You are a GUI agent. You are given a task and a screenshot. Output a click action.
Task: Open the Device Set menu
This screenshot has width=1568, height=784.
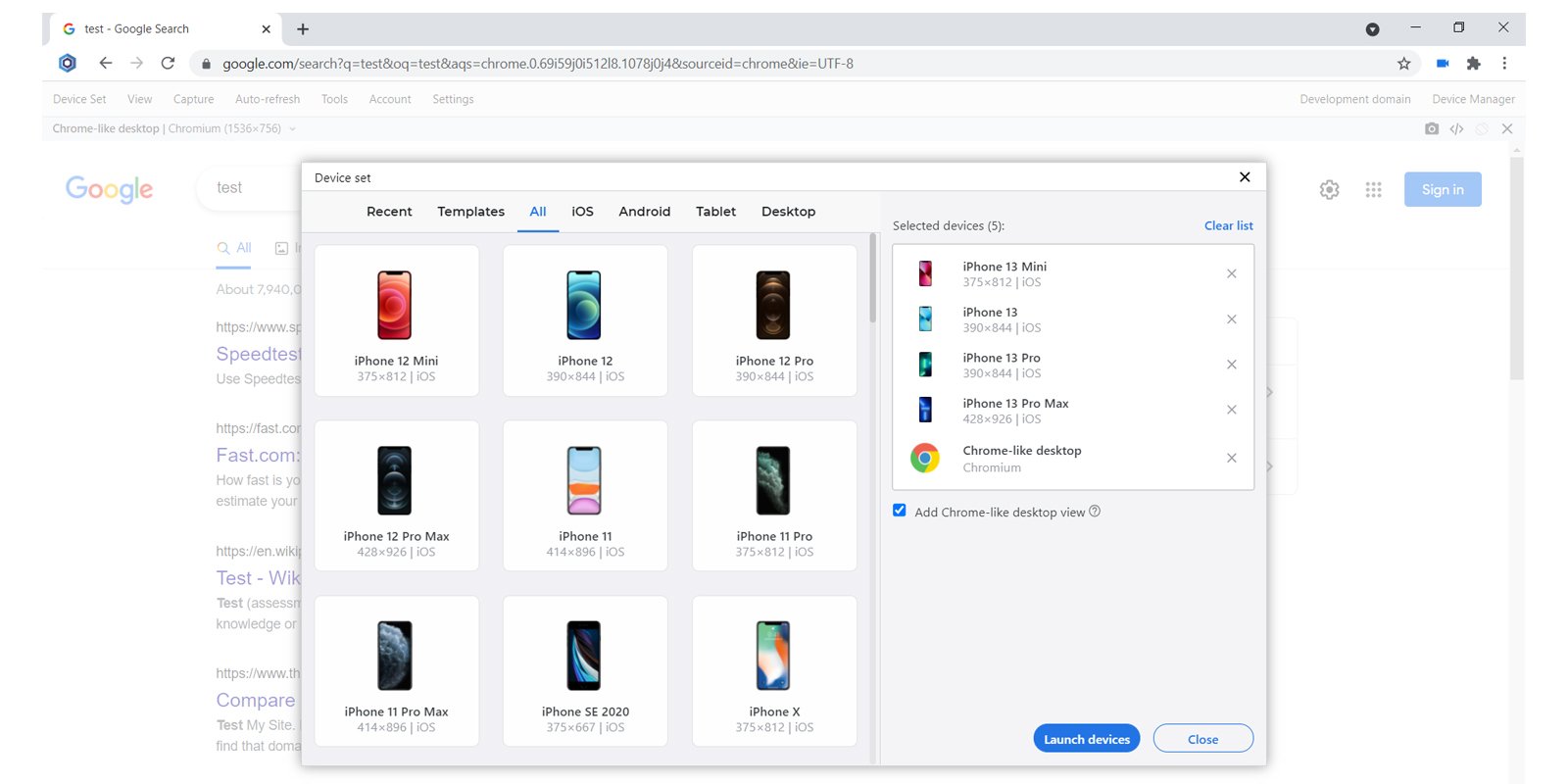[79, 99]
